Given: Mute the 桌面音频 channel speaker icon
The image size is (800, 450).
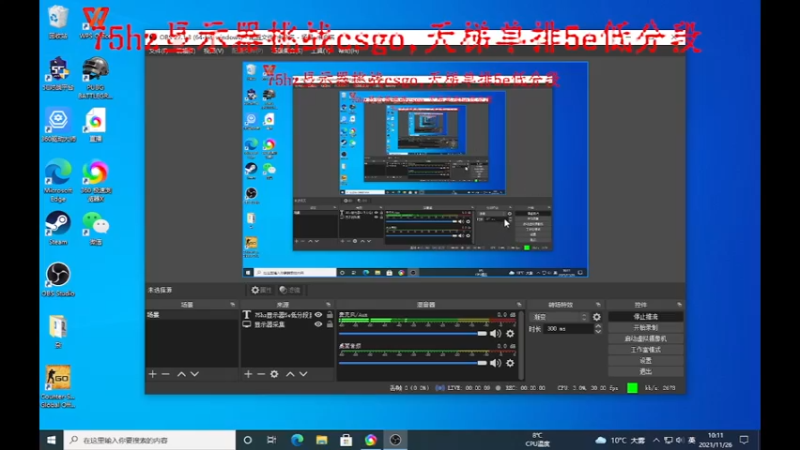Looking at the screenshot, I should pyautogui.click(x=495, y=363).
